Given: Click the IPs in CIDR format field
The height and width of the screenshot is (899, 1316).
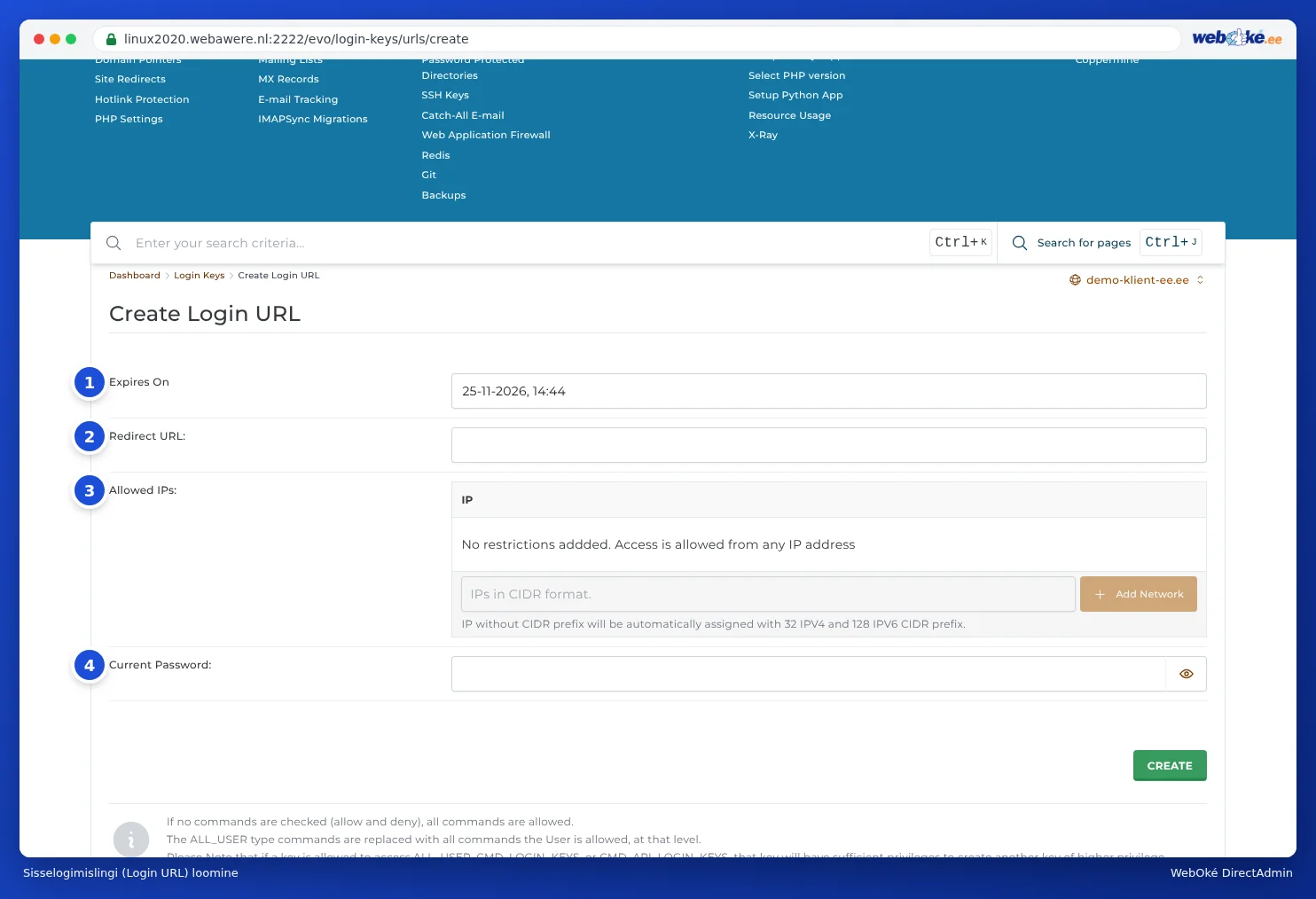Looking at the screenshot, I should (768, 594).
